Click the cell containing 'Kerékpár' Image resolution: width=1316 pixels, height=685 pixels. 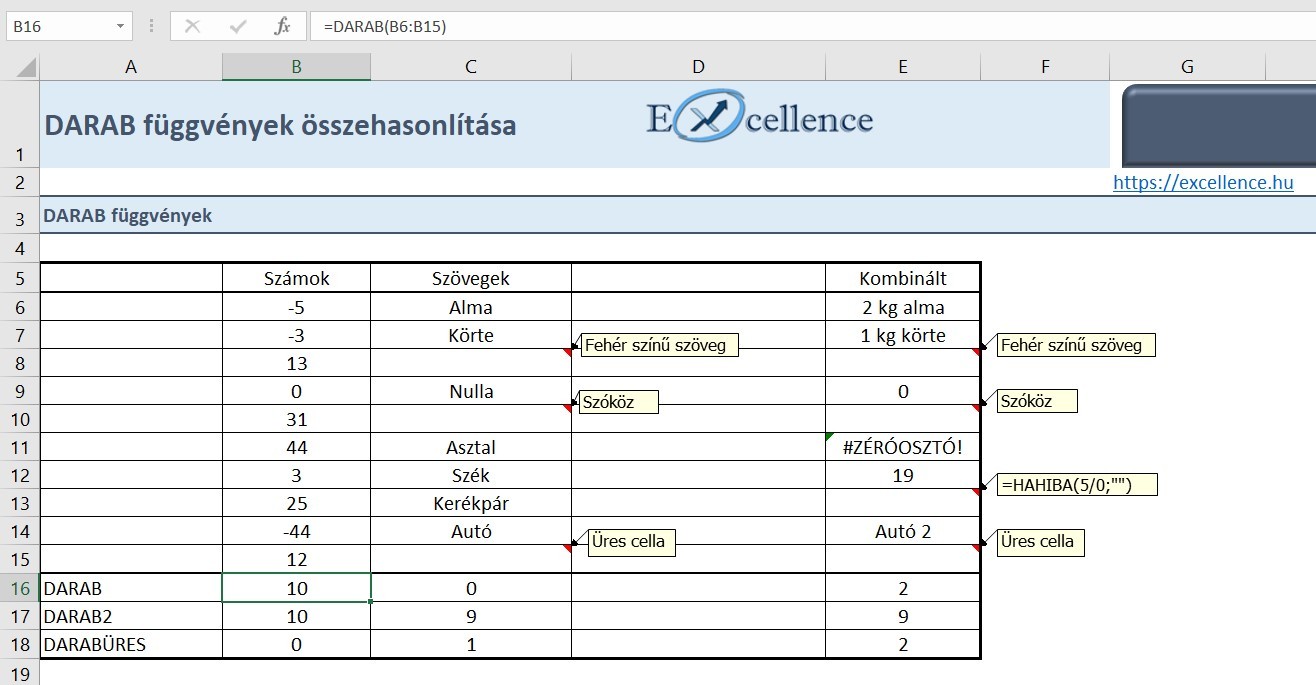[471, 503]
